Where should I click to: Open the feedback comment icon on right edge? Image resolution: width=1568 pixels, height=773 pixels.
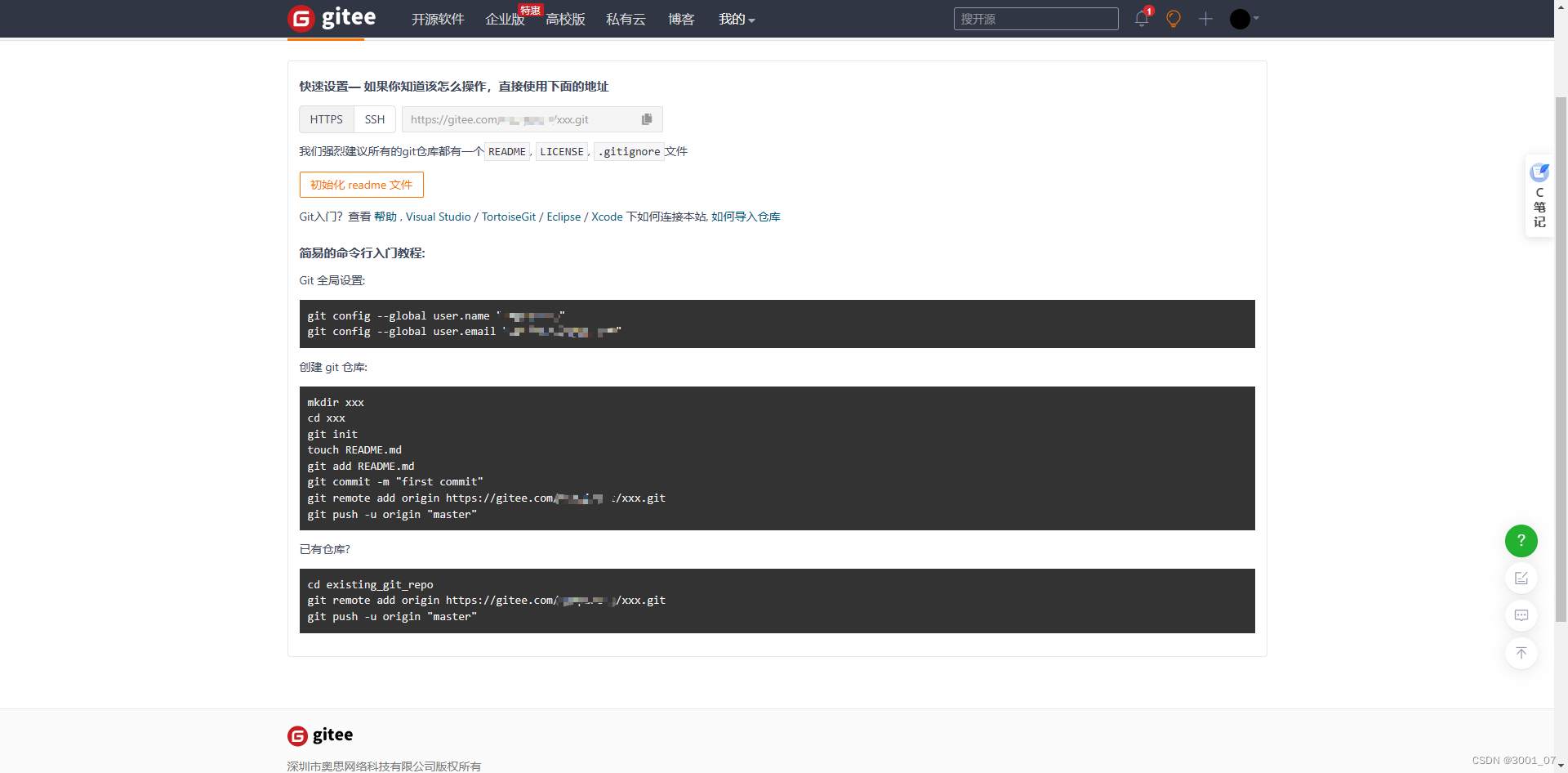(x=1521, y=615)
